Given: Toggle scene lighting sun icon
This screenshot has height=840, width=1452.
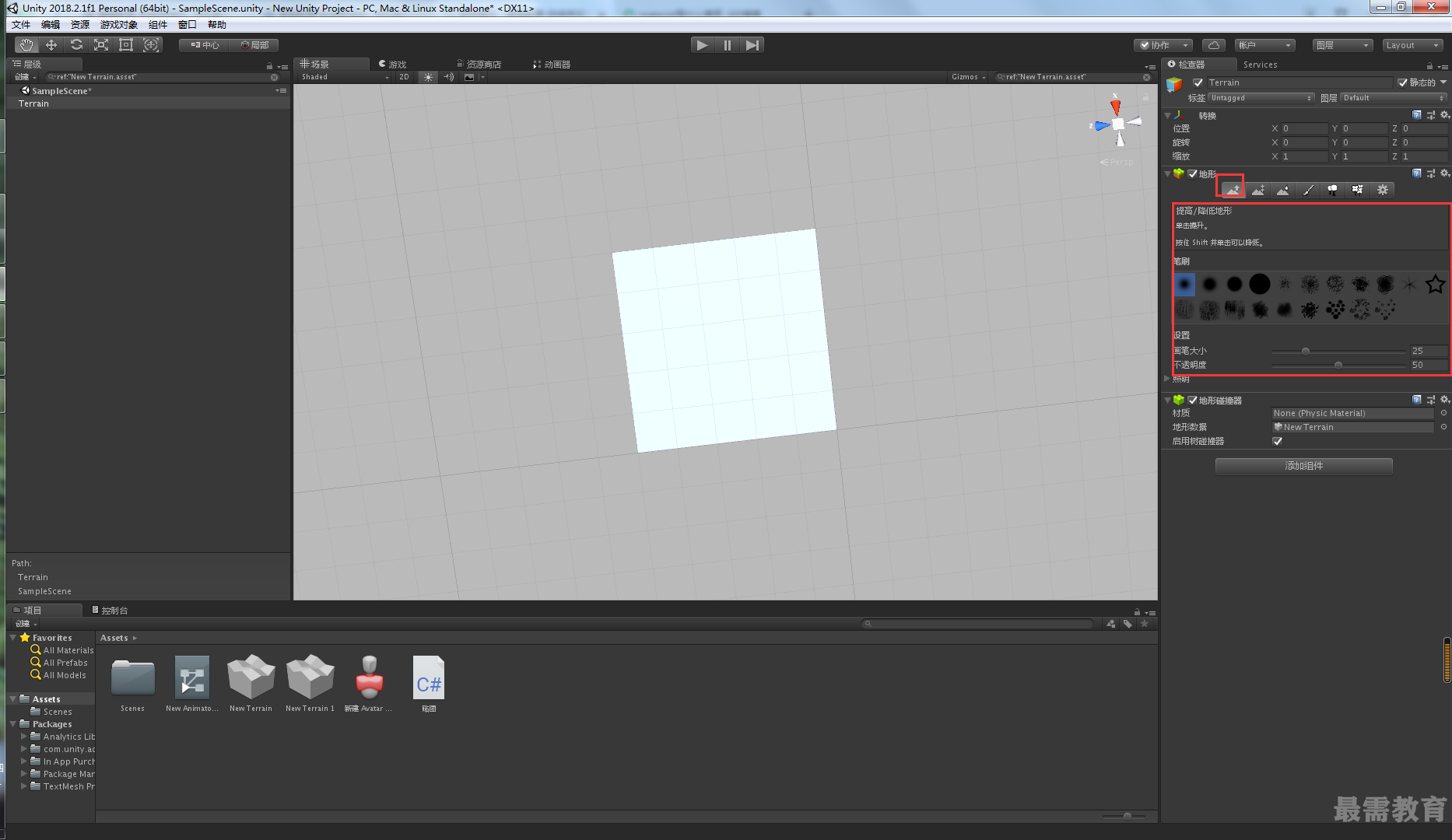Looking at the screenshot, I should (x=429, y=77).
